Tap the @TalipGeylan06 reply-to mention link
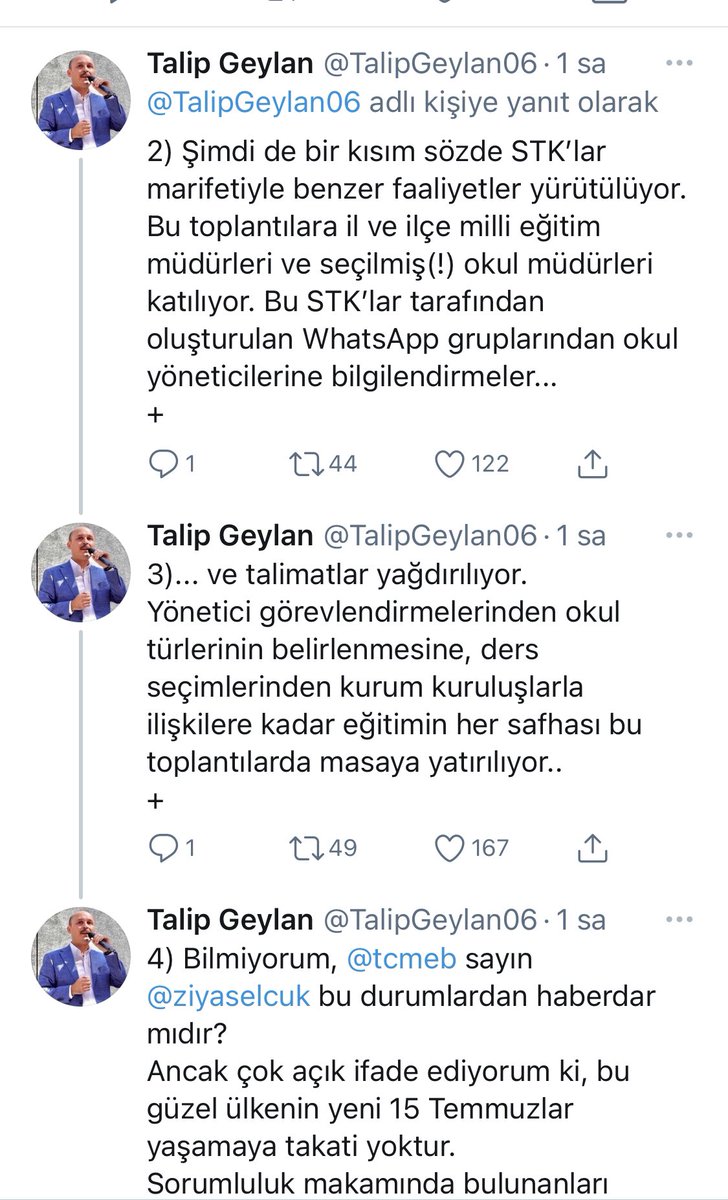The width and height of the screenshot is (728, 1200). coord(254,102)
